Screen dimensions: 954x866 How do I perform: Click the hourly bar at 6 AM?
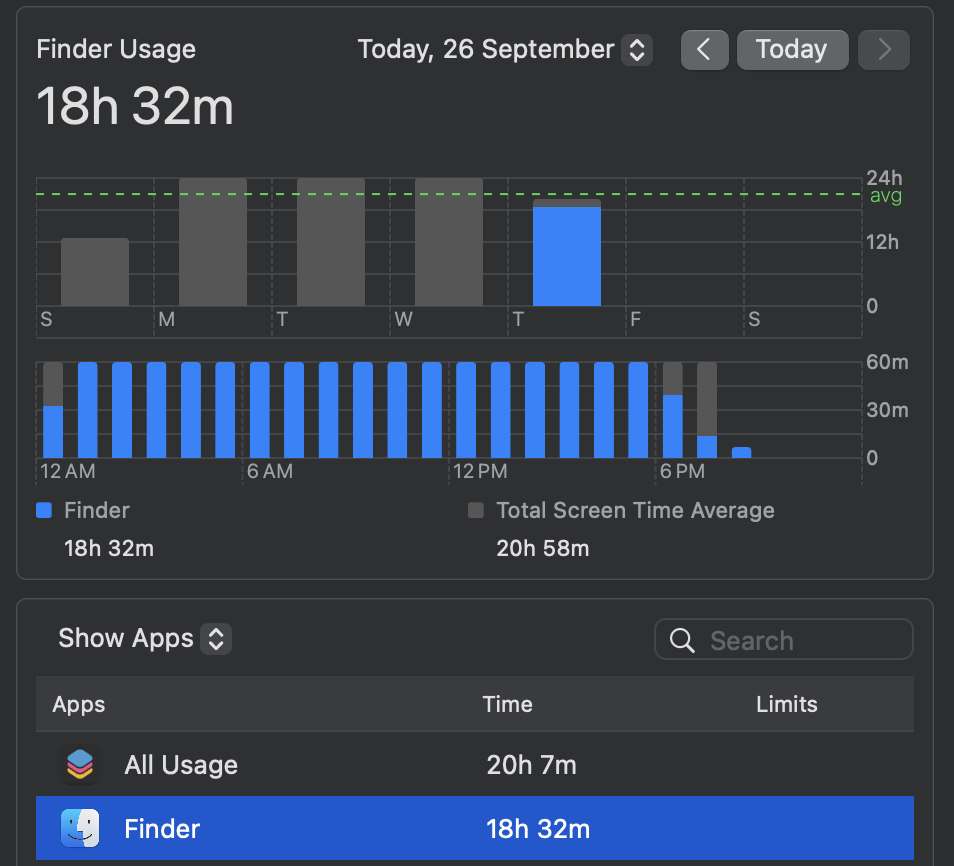coord(260,410)
